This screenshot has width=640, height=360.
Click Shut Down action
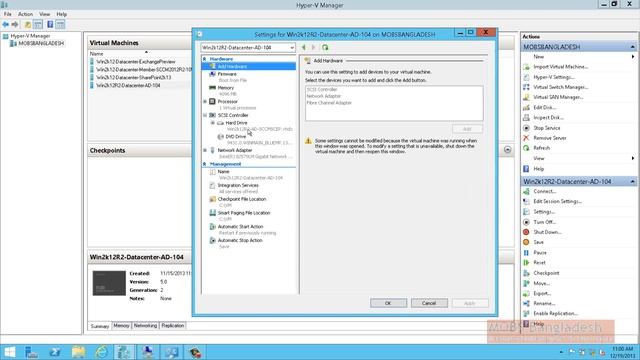tap(547, 232)
